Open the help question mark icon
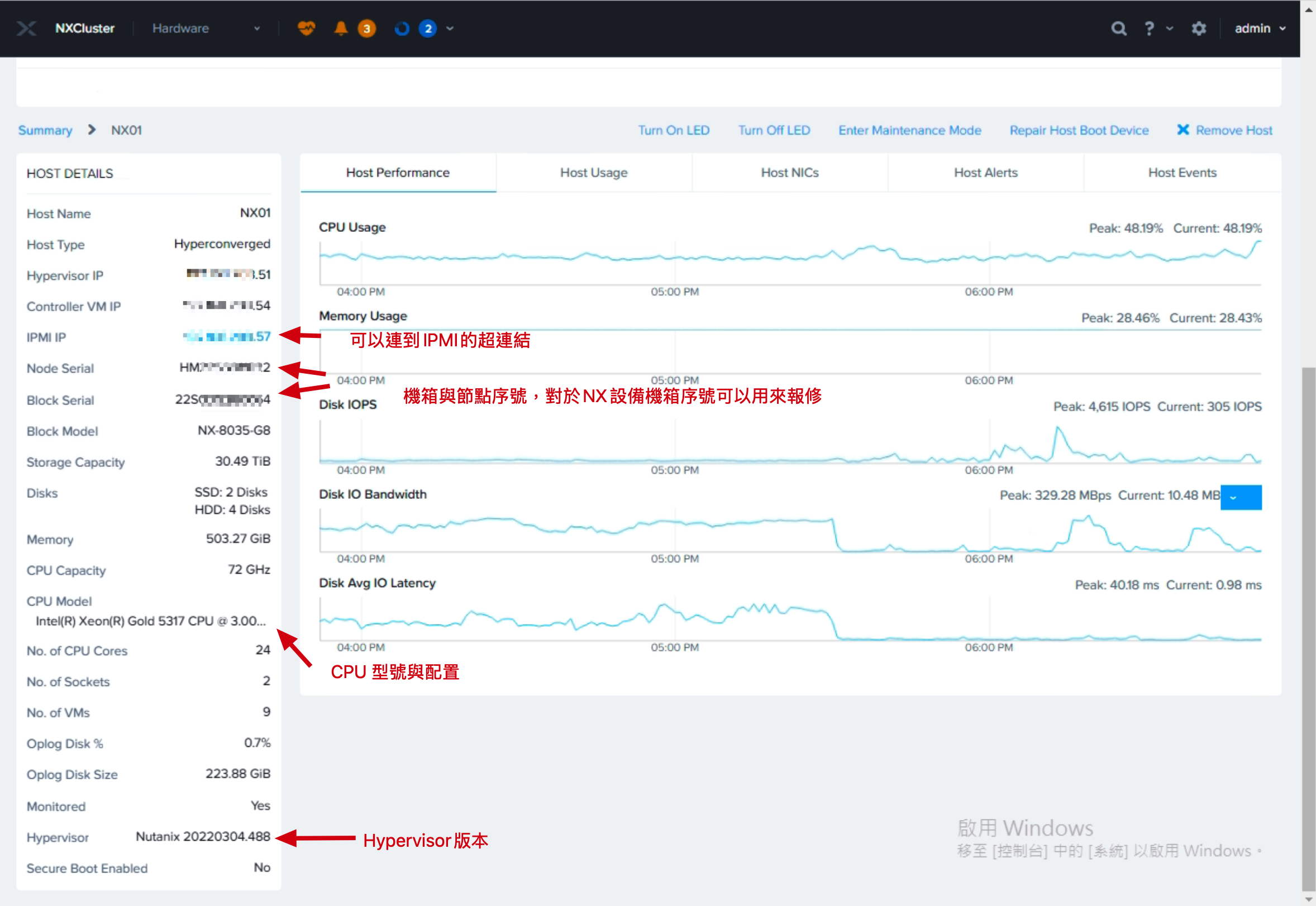 click(1149, 28)
